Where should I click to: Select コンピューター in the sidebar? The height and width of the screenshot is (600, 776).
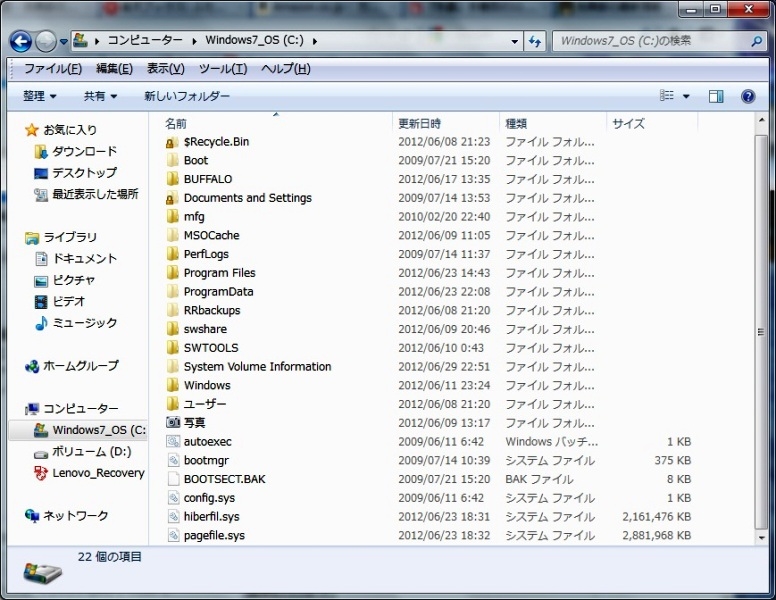tap(72, 409)
